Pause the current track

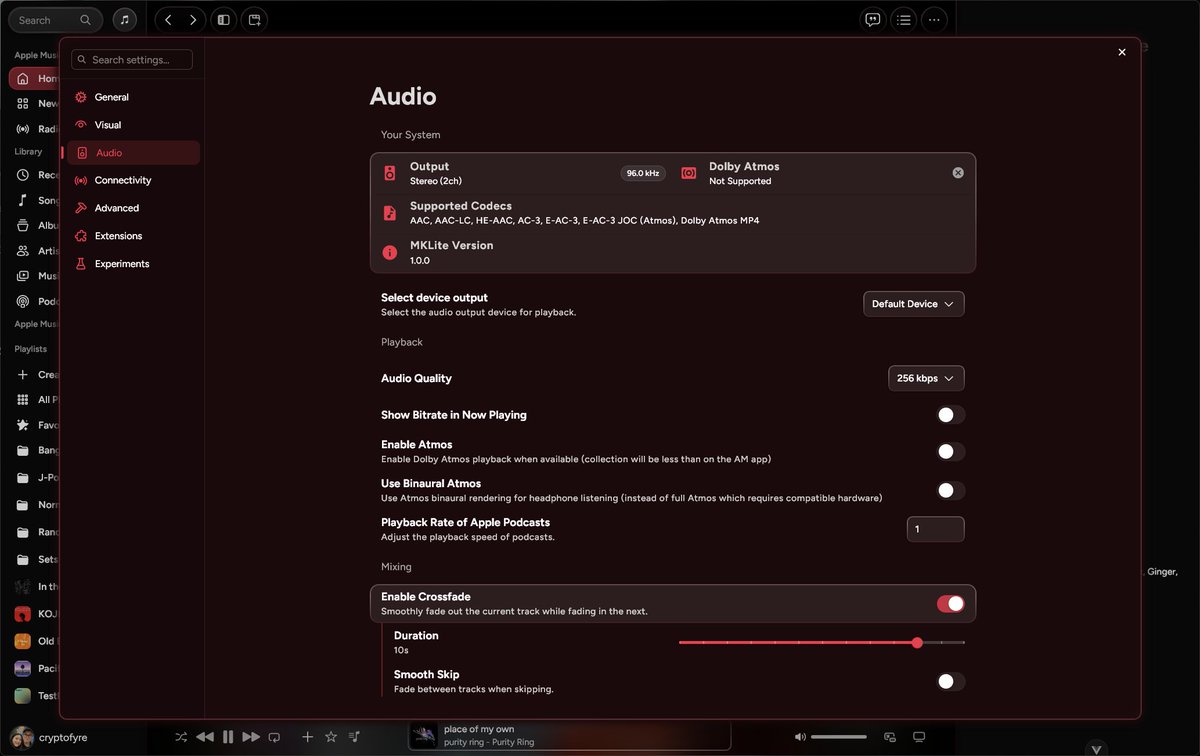(x=228, y=737)
